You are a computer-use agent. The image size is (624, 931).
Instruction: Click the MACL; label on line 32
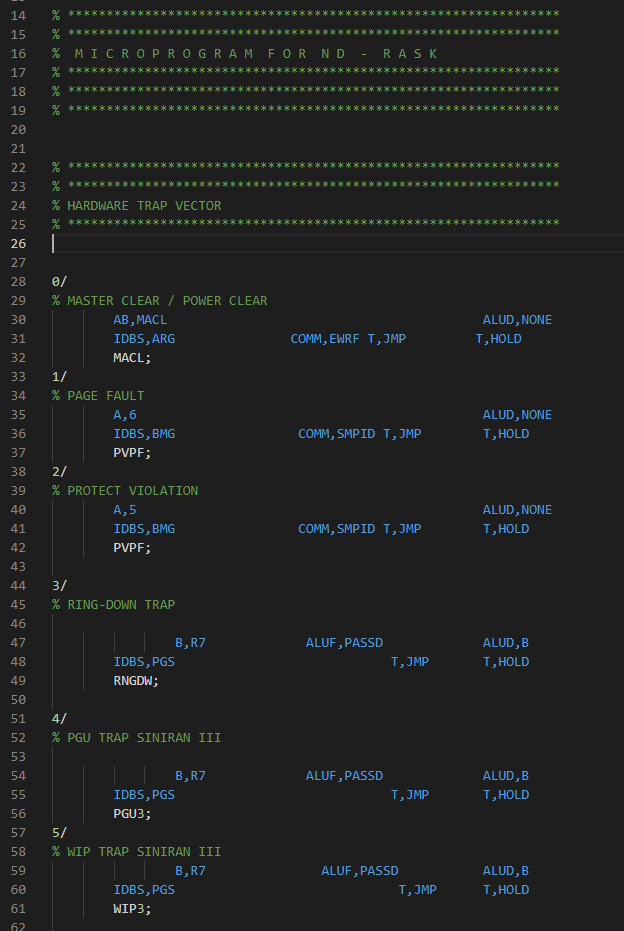[132, 357]
